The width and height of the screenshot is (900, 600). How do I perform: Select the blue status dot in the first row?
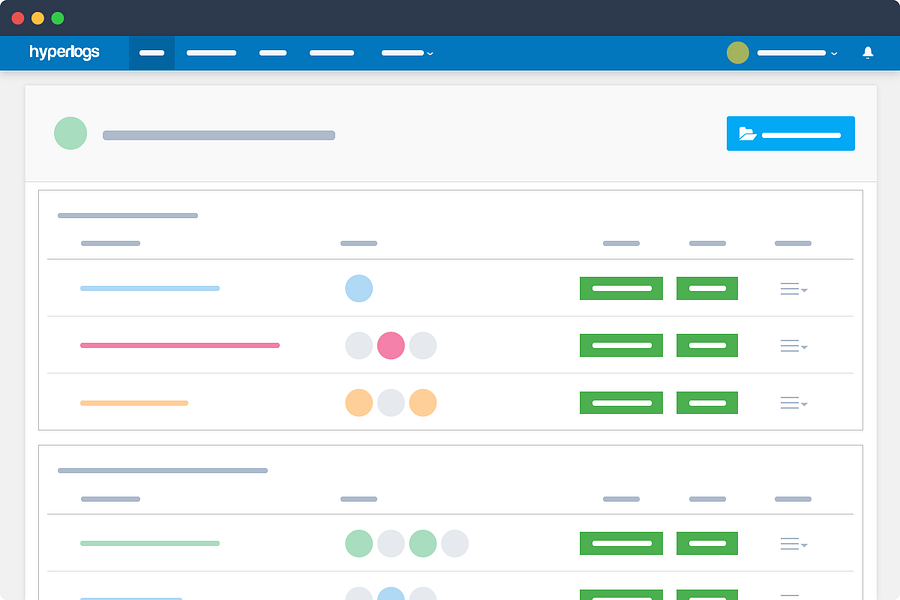(359, 288)
